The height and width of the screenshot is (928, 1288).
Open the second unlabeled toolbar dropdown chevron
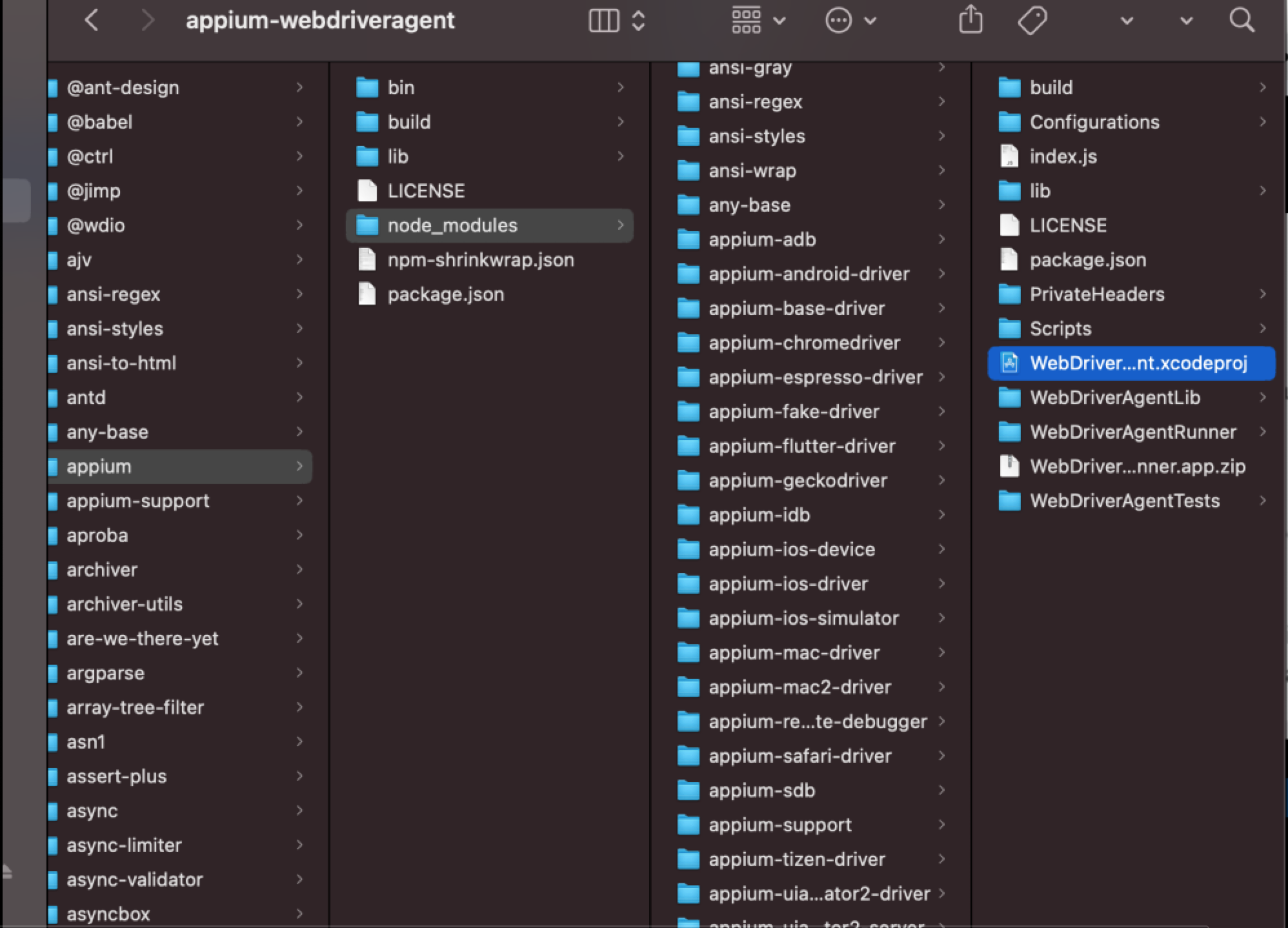pyautogui.click(x=1186, y=21)
